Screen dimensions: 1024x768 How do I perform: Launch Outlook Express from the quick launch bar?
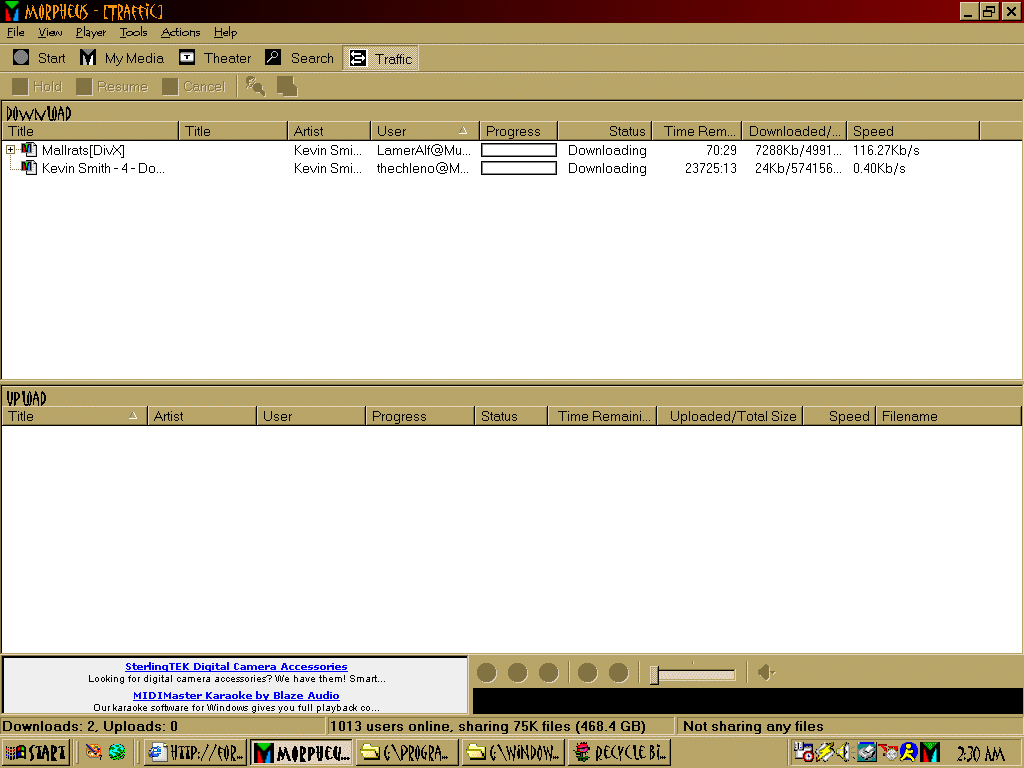(93, 752)
